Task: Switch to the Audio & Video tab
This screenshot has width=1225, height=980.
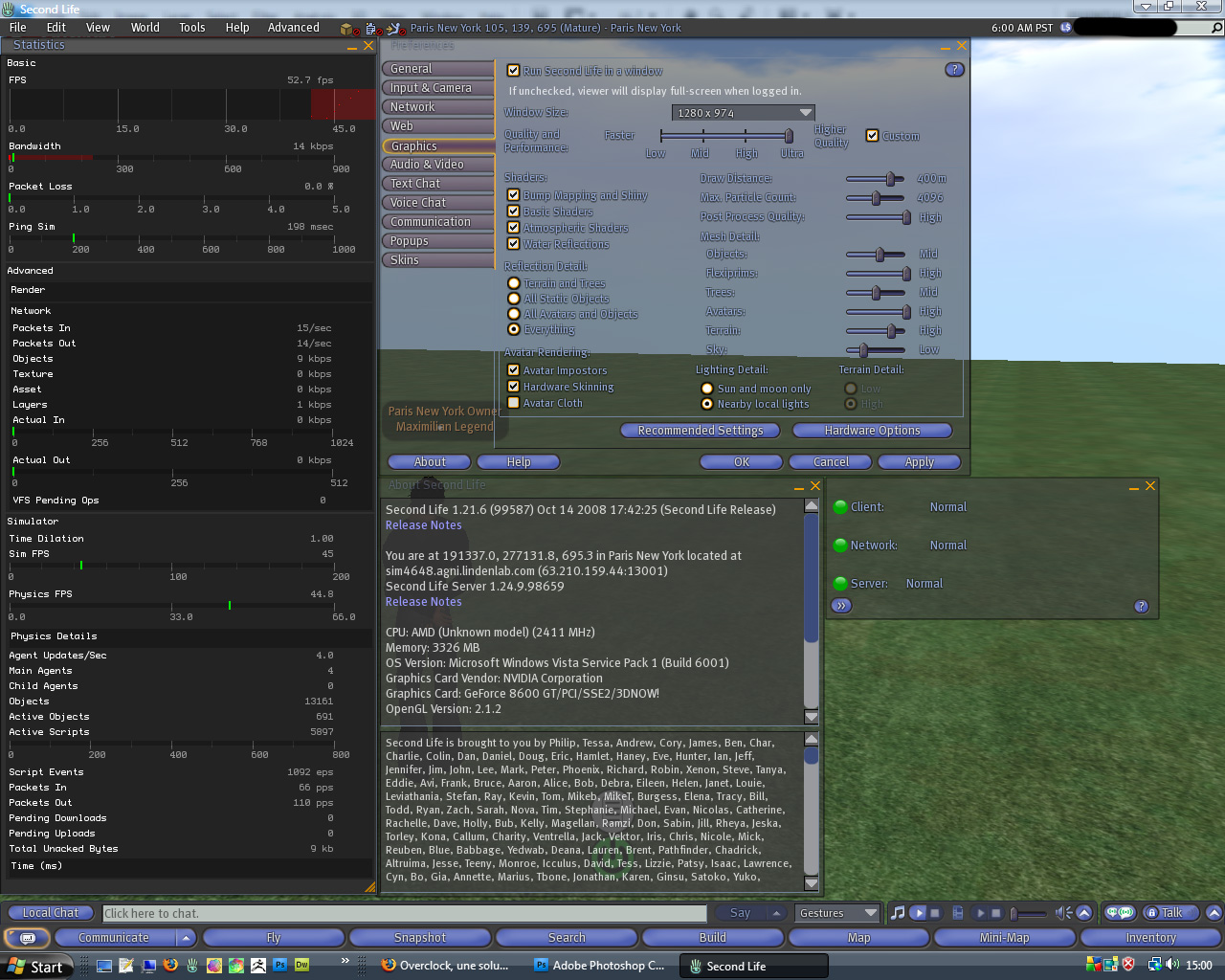Action: (427, 165)
